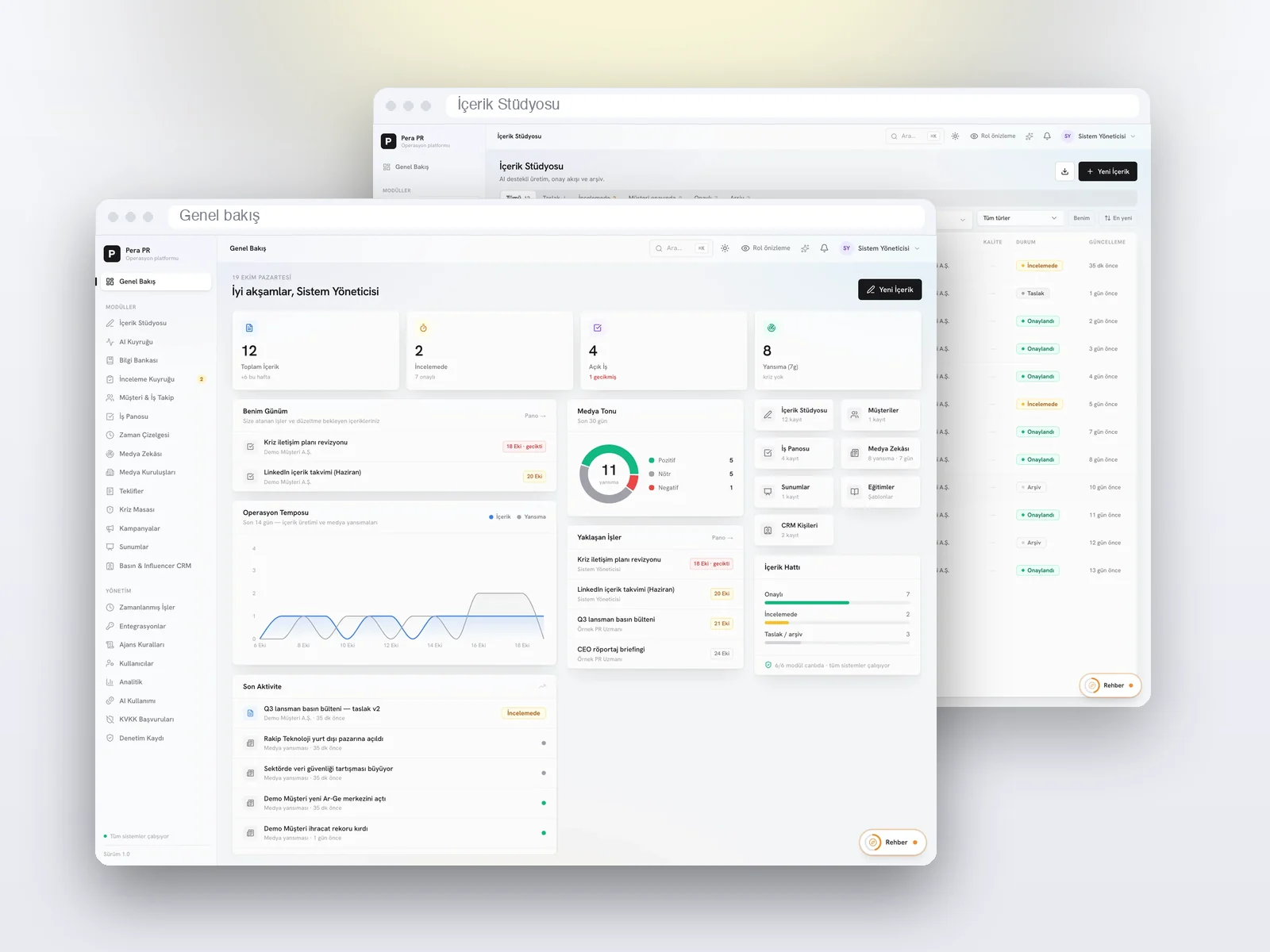1270x952 pixels.
Task: Toggle the sun theme icon in header
Action: click(x=725, y=248)
